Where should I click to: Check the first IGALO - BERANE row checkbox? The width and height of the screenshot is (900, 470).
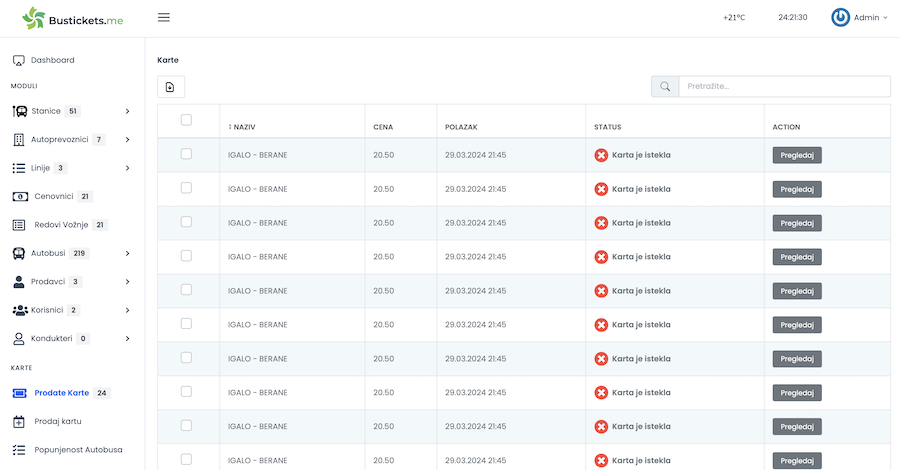pyautogui.click(x=186, y=154)
